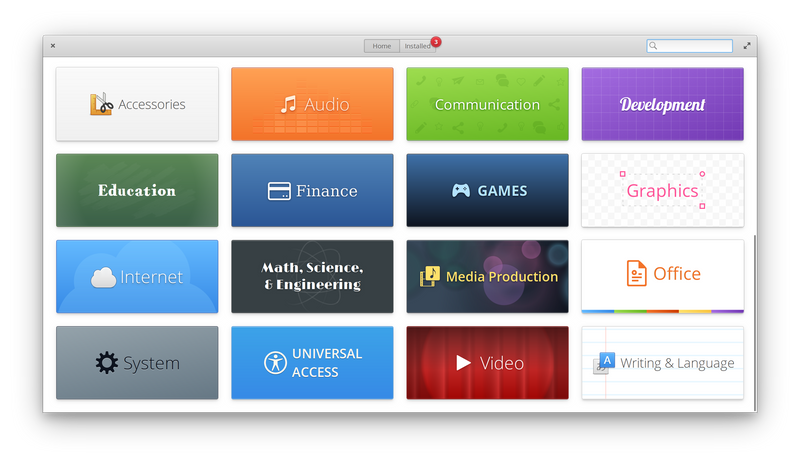Open the Office category
The image size is (800, 463).
[662, 277]
